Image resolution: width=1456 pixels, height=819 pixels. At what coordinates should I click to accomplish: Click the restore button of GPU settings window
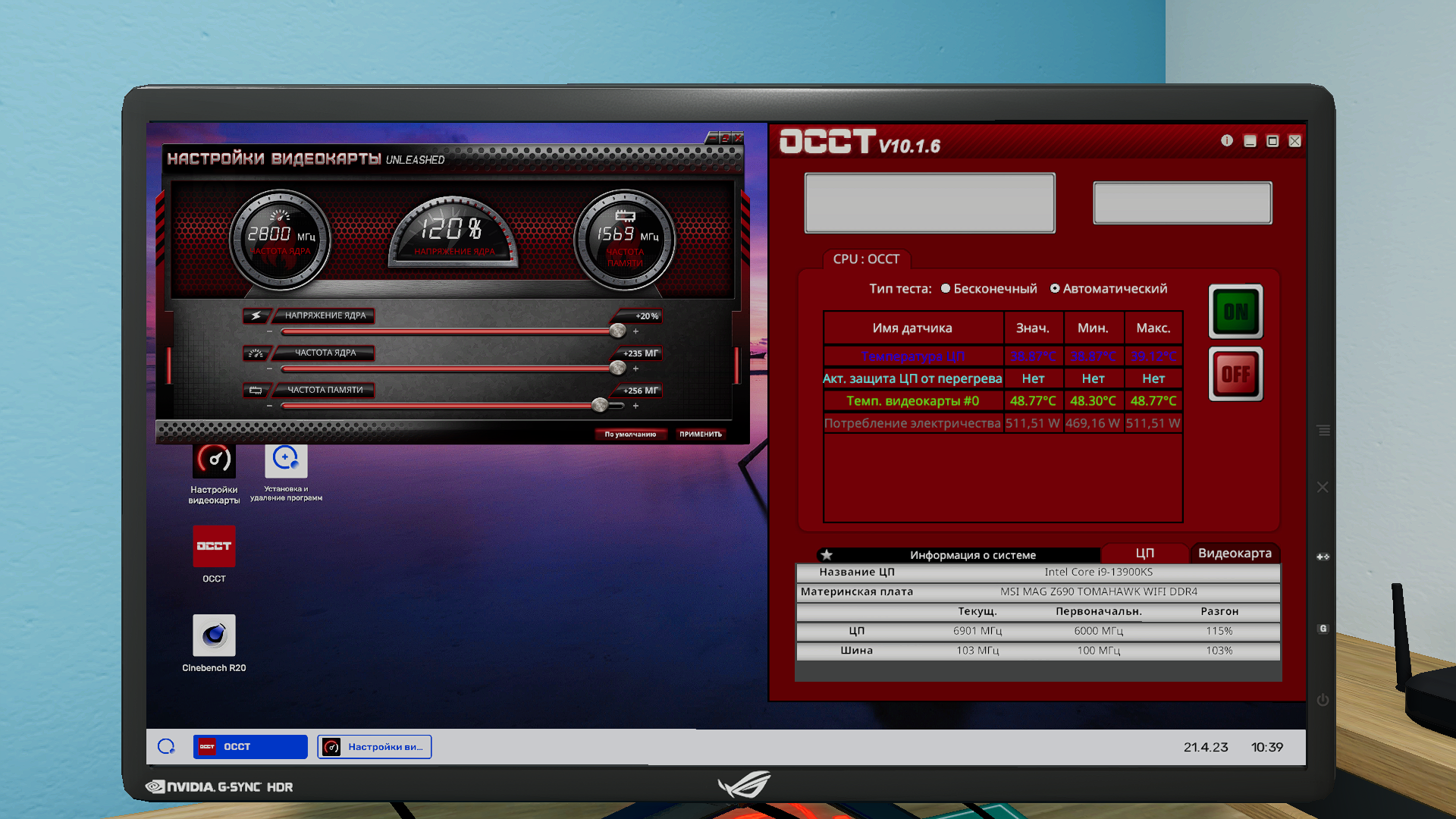725,137
